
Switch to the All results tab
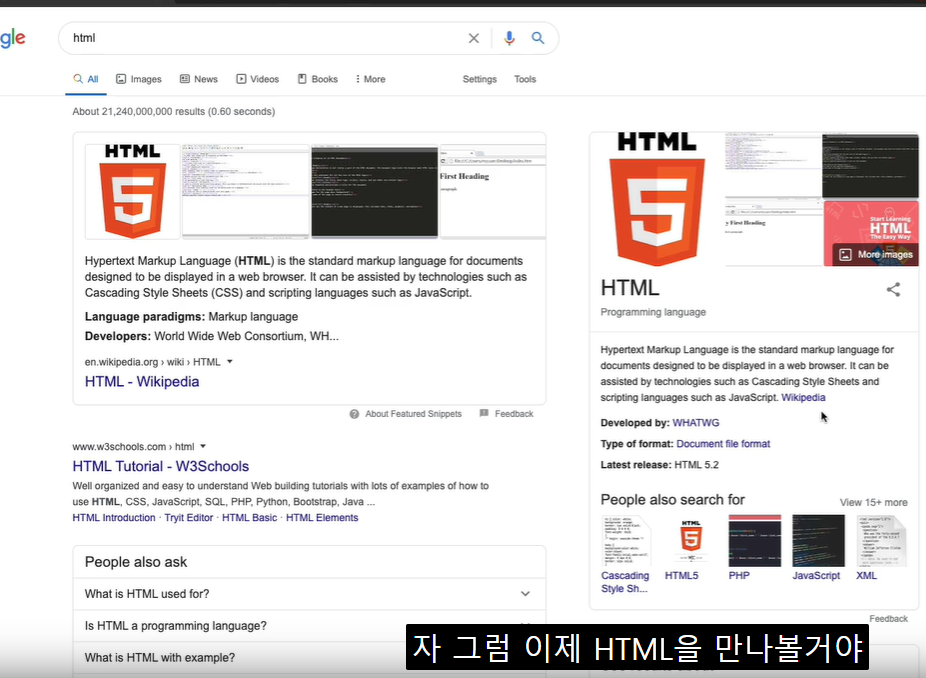click(86, 79)
